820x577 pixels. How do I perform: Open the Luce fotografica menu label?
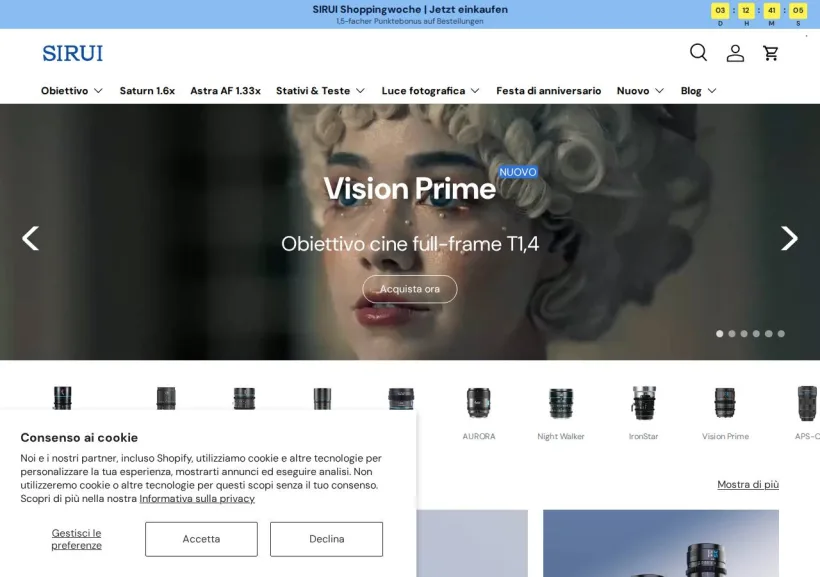coord(423,91)
